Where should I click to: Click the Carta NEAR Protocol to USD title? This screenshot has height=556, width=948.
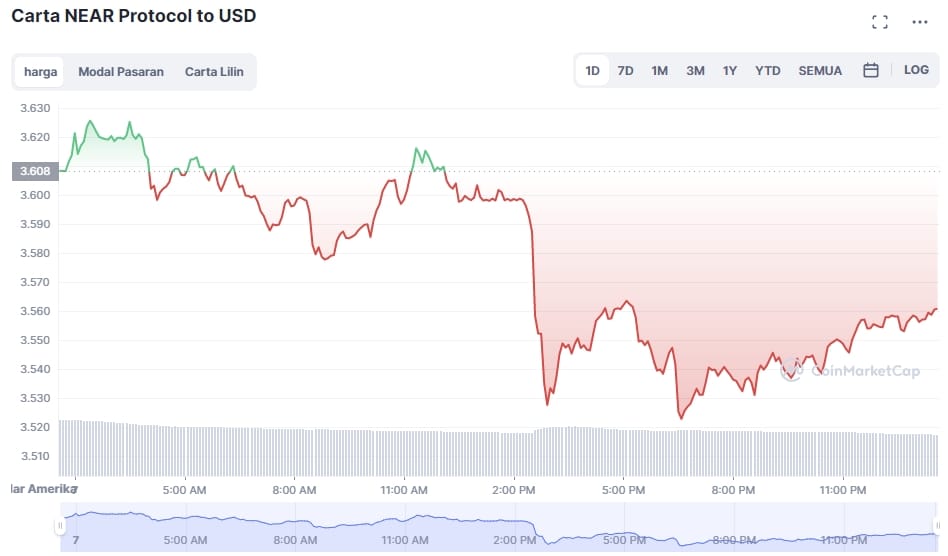point(133,17)
